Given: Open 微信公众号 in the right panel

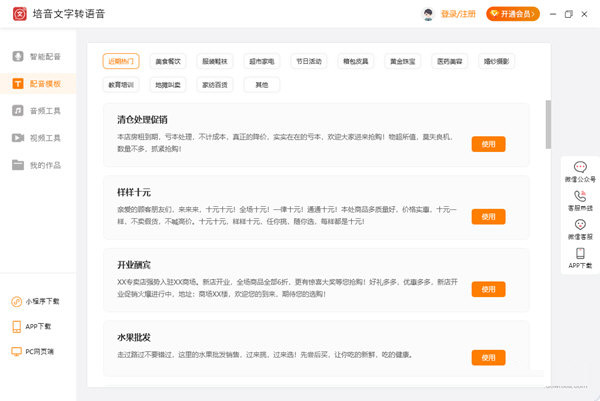Looking at the screenshot, I should (x=580, y=172).
